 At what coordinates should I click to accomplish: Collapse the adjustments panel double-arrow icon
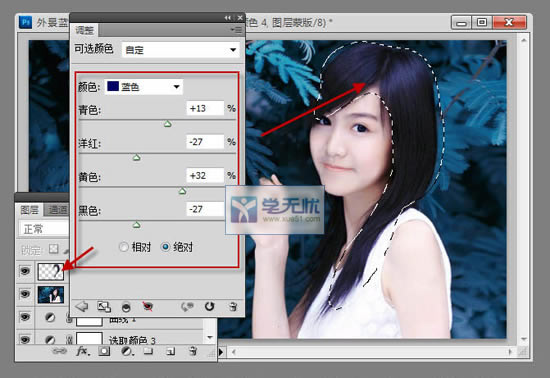pos(228,18)
